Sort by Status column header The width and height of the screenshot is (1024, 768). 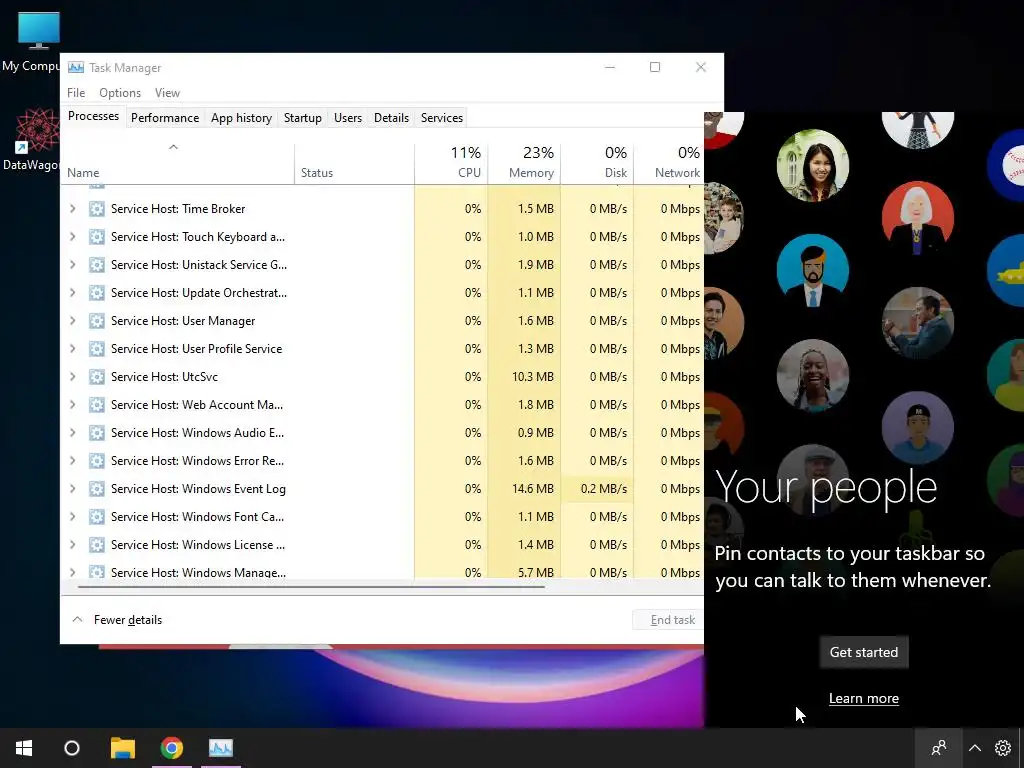[x=355, y=163]
